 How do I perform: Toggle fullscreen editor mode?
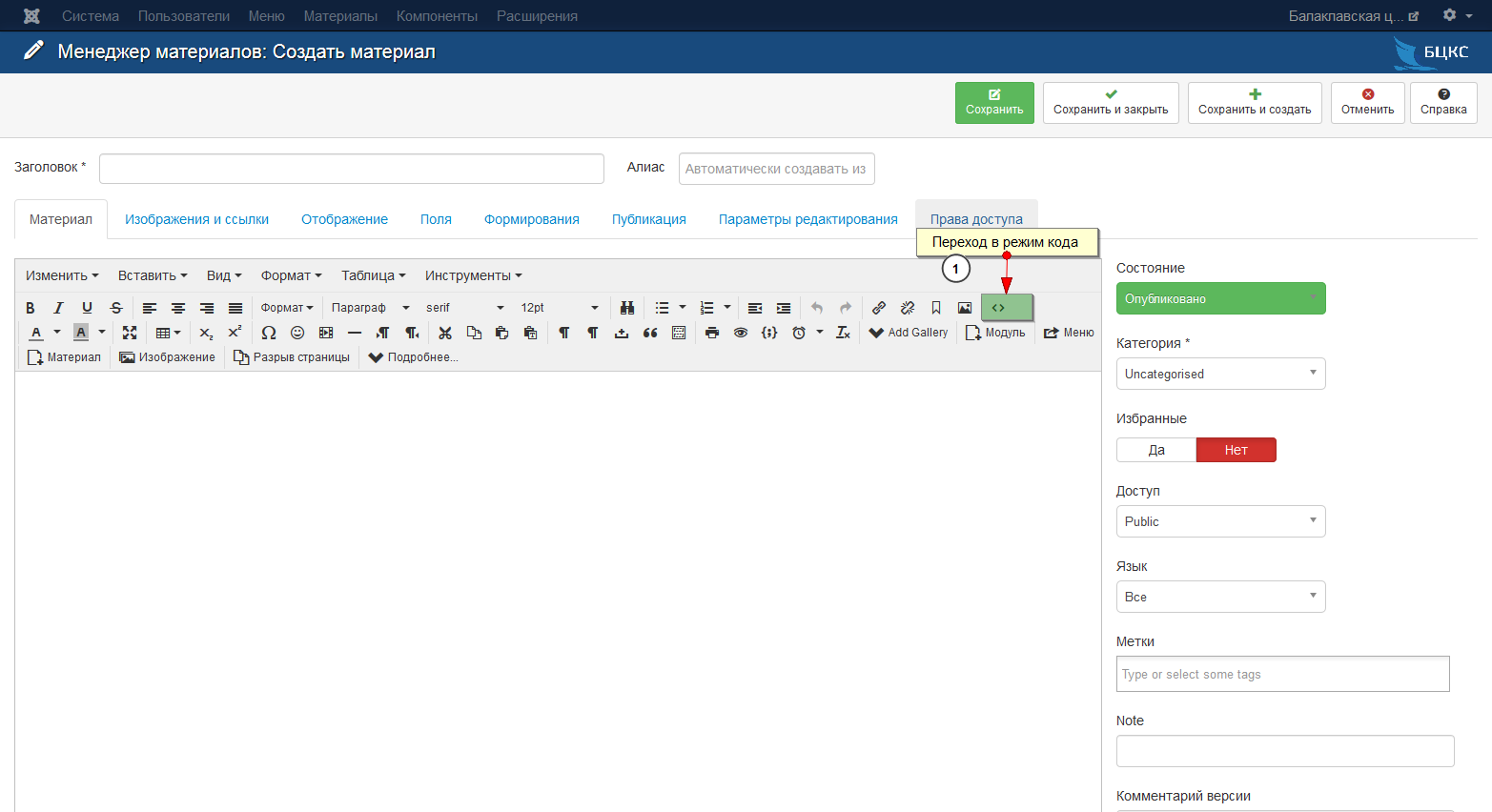point(130,333)
